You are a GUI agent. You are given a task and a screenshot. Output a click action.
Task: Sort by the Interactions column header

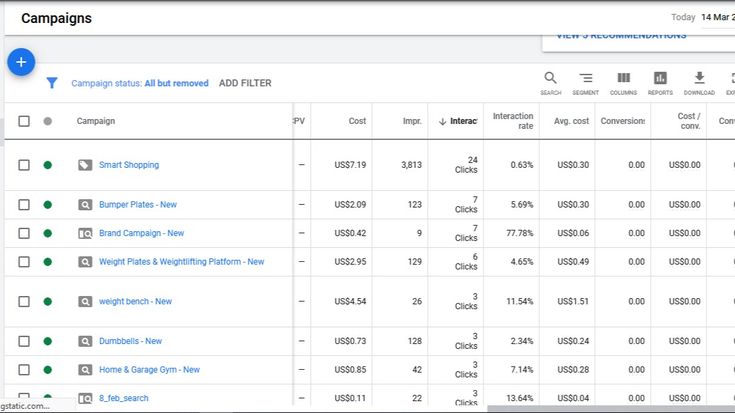458,121
